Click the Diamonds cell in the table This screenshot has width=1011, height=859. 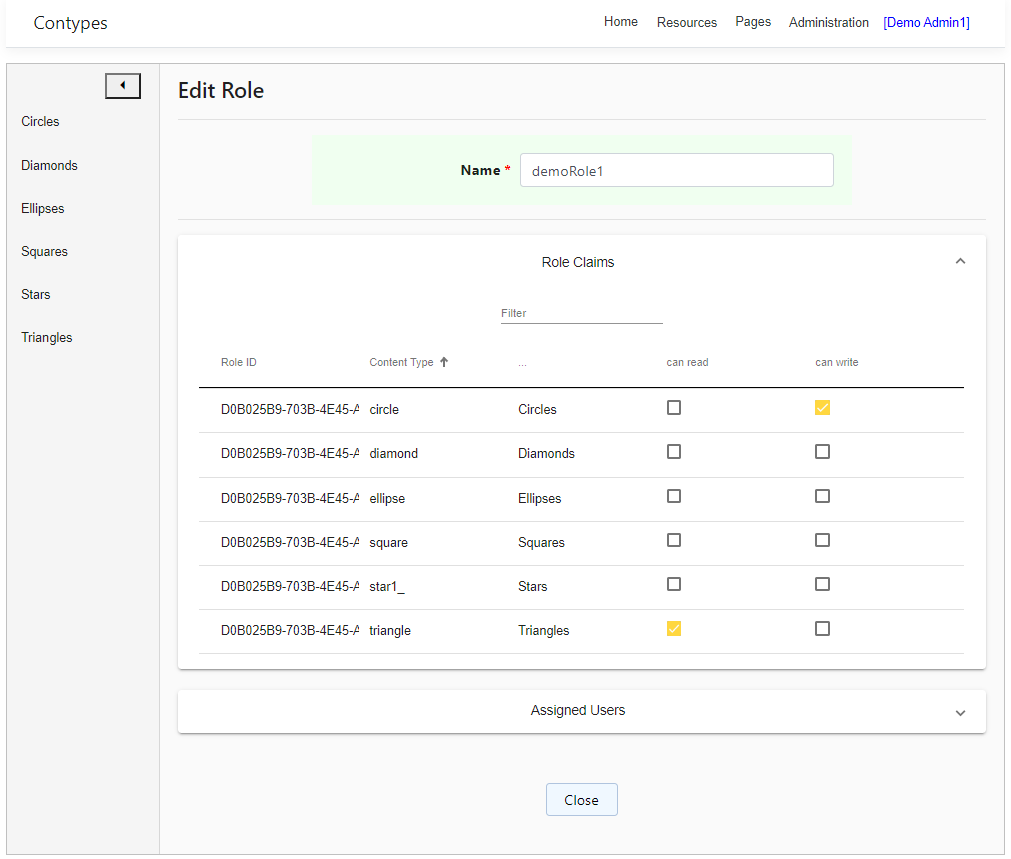546,453
